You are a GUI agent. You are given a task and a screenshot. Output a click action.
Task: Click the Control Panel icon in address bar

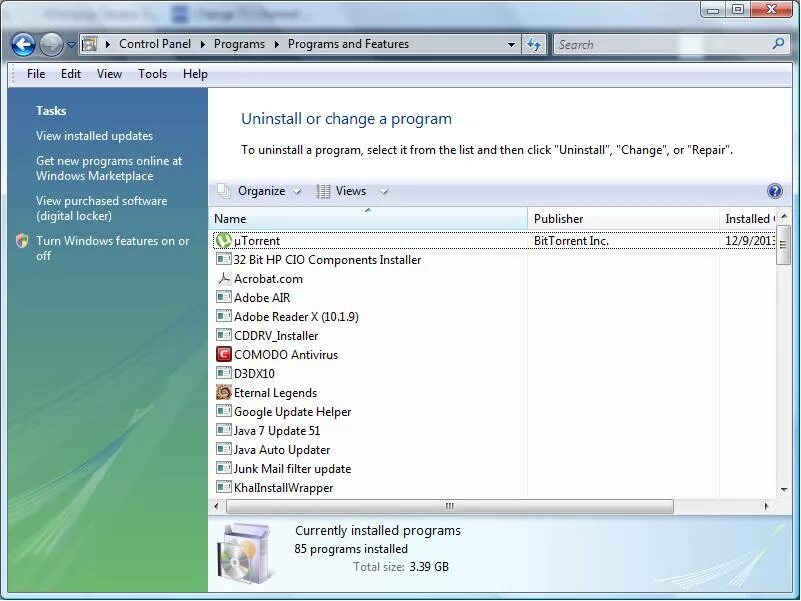tap(89, 44)
